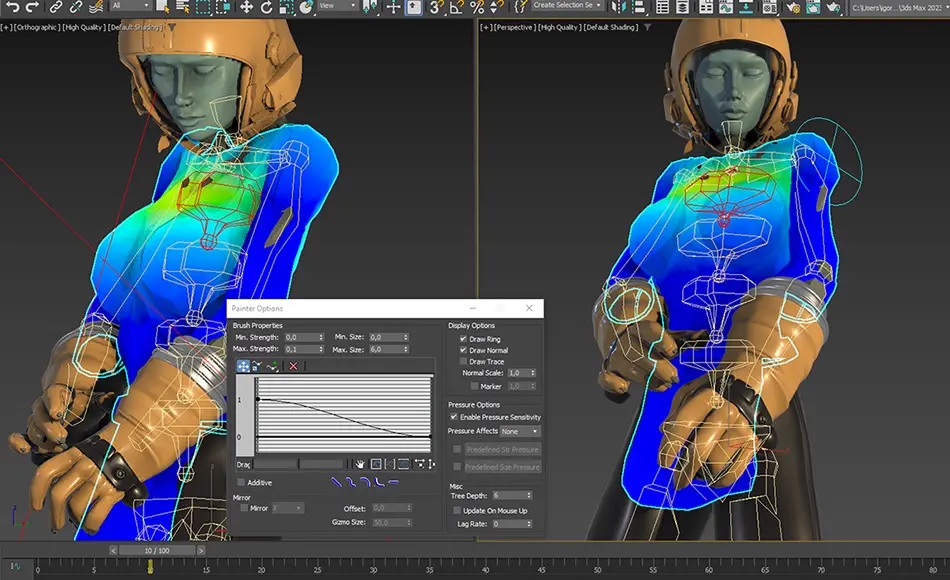Click the Mirror tool icon in toolbar

click(x=617, y=7)
